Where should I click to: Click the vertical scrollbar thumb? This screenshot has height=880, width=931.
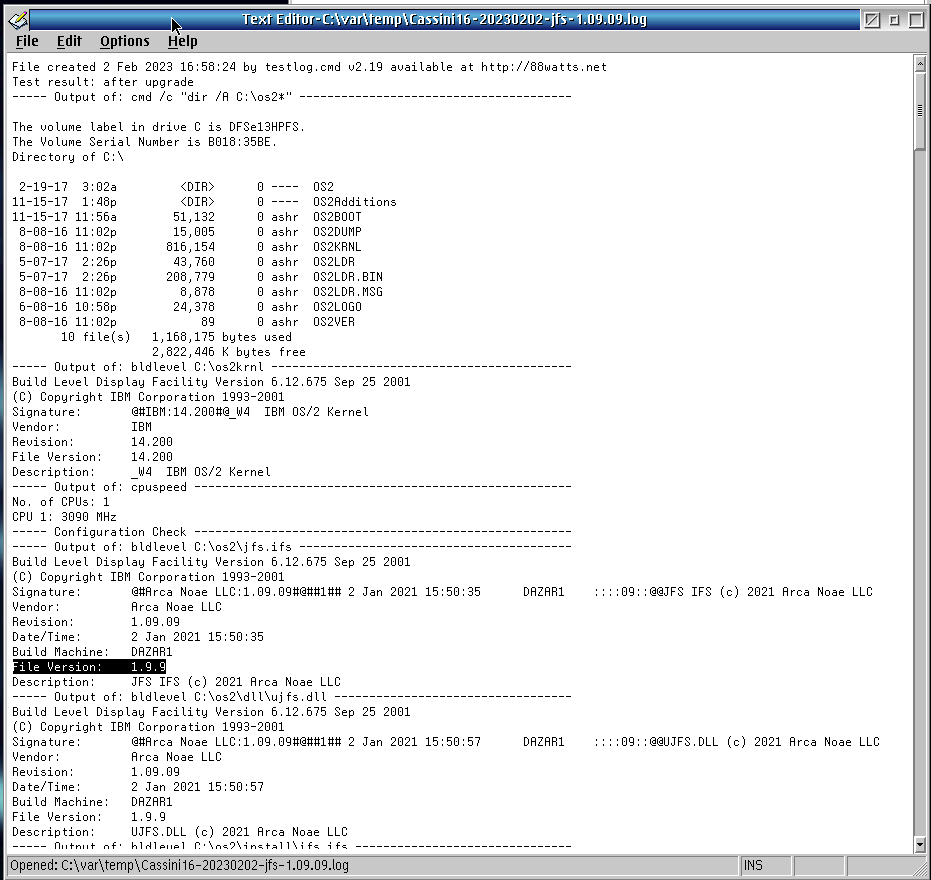[920, 110]
